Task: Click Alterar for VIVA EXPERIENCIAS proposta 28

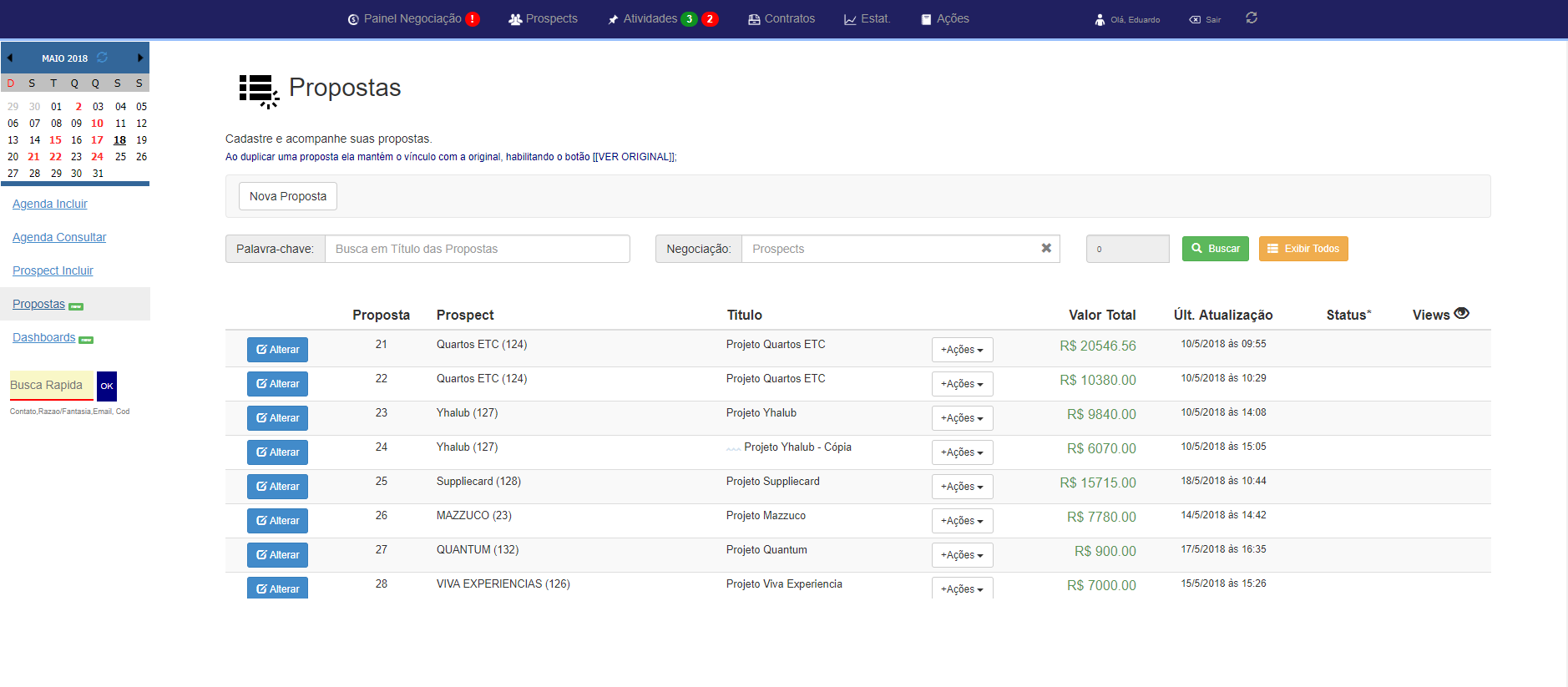Action: click(277, 588)
